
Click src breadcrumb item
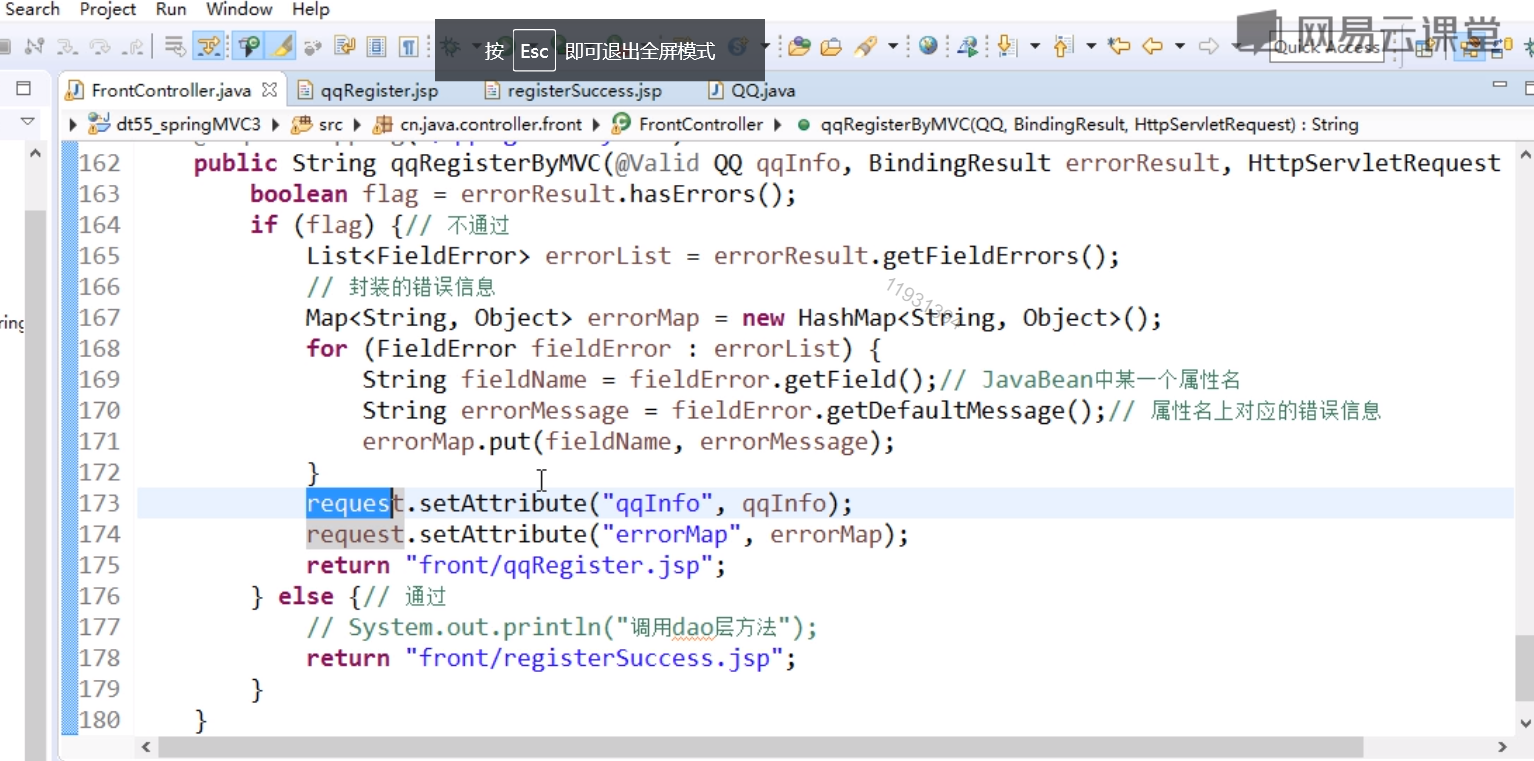click(317, 124)
